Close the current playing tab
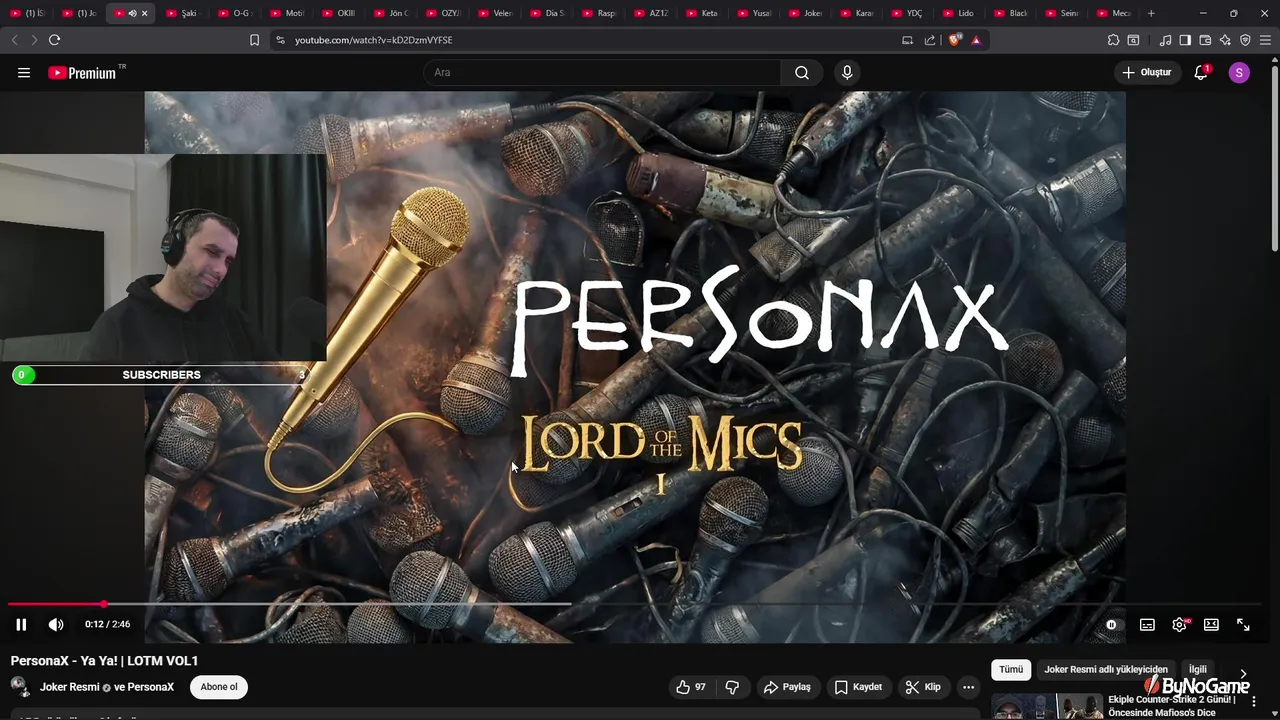This screenshot has height=720, width=1280. tap(144, 13)
